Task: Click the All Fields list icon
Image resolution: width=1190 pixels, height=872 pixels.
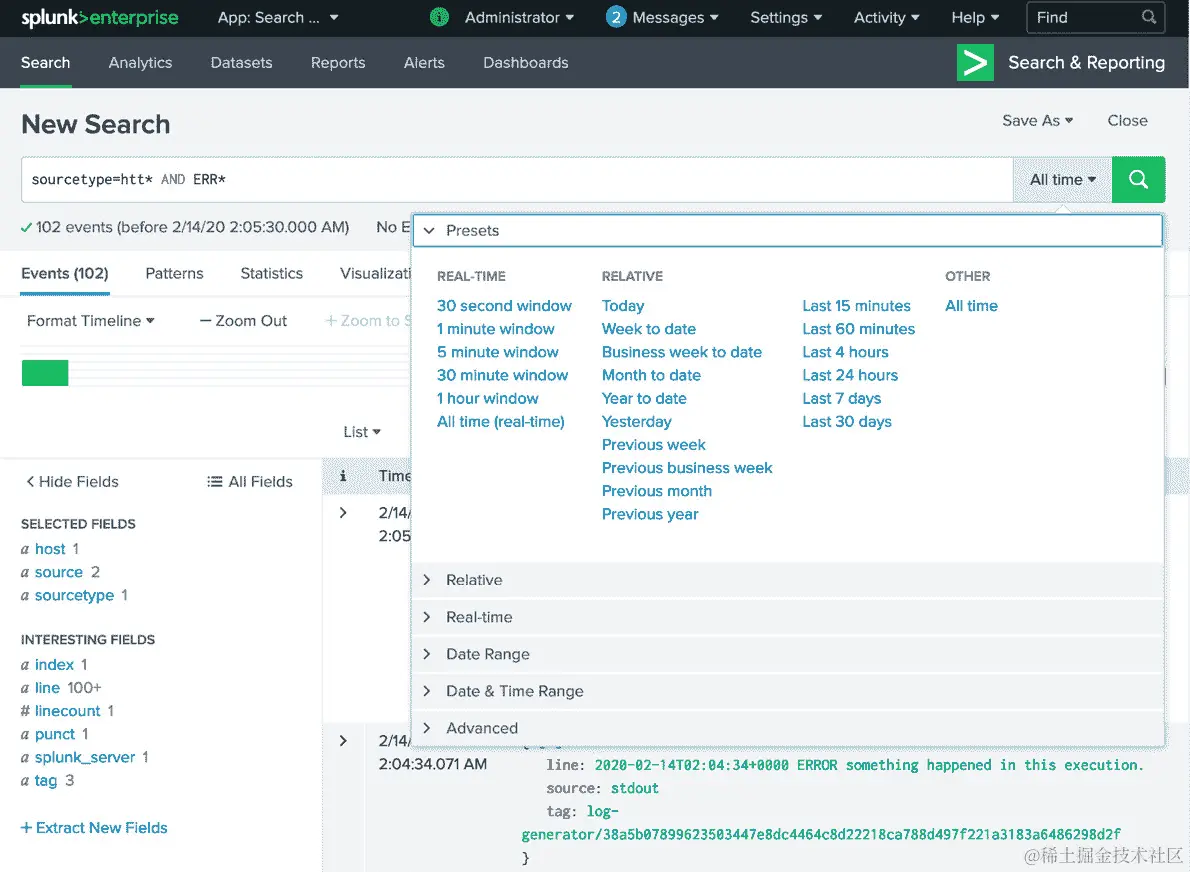Action: pos(214,482)
